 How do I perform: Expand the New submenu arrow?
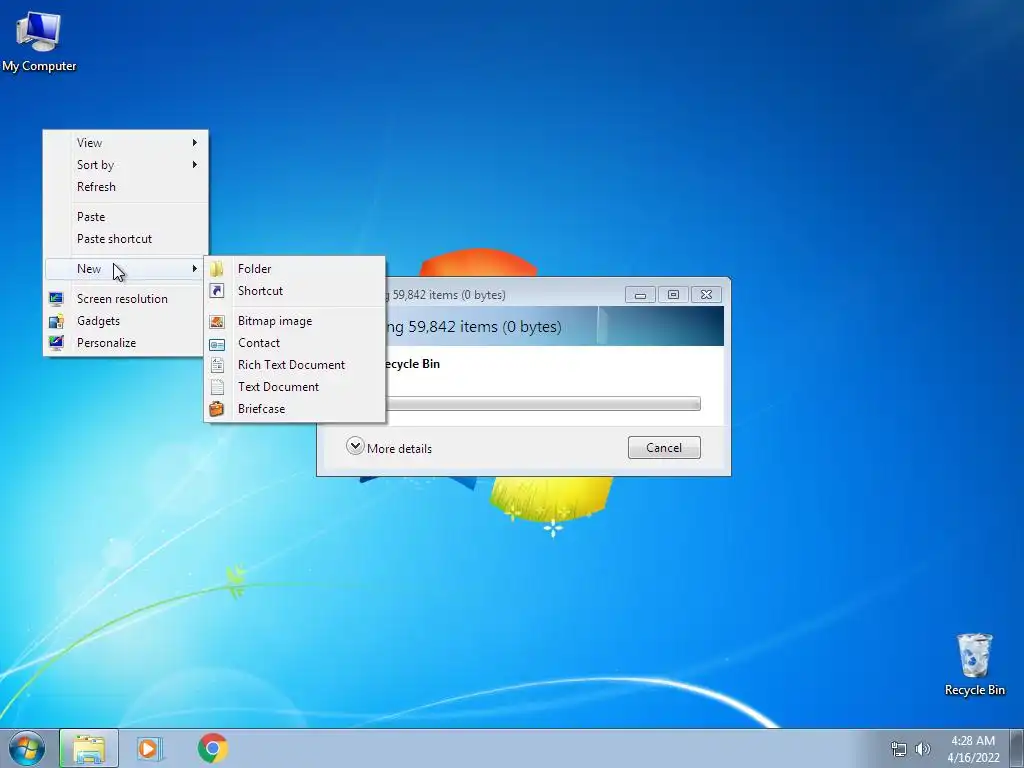click(x=195, y=268)
